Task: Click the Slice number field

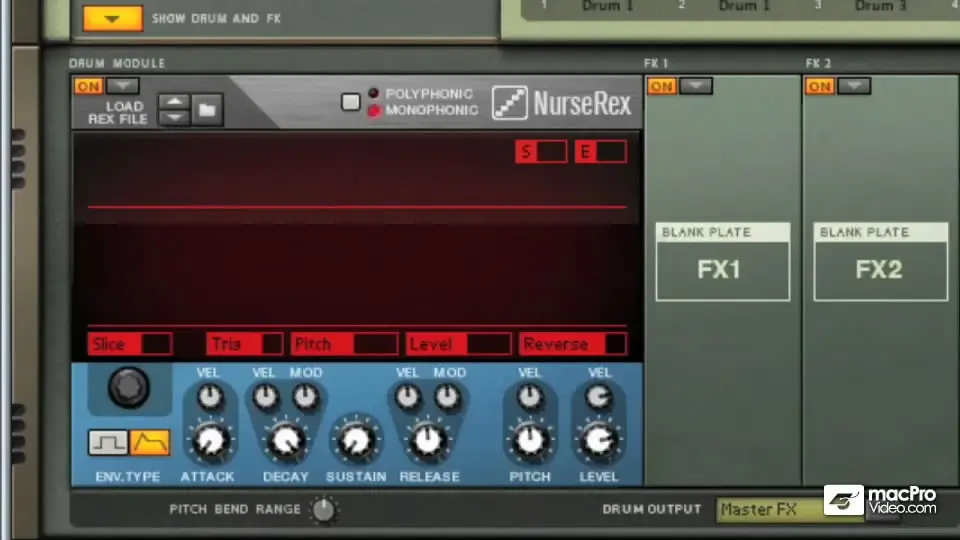Action: (130, 344)
